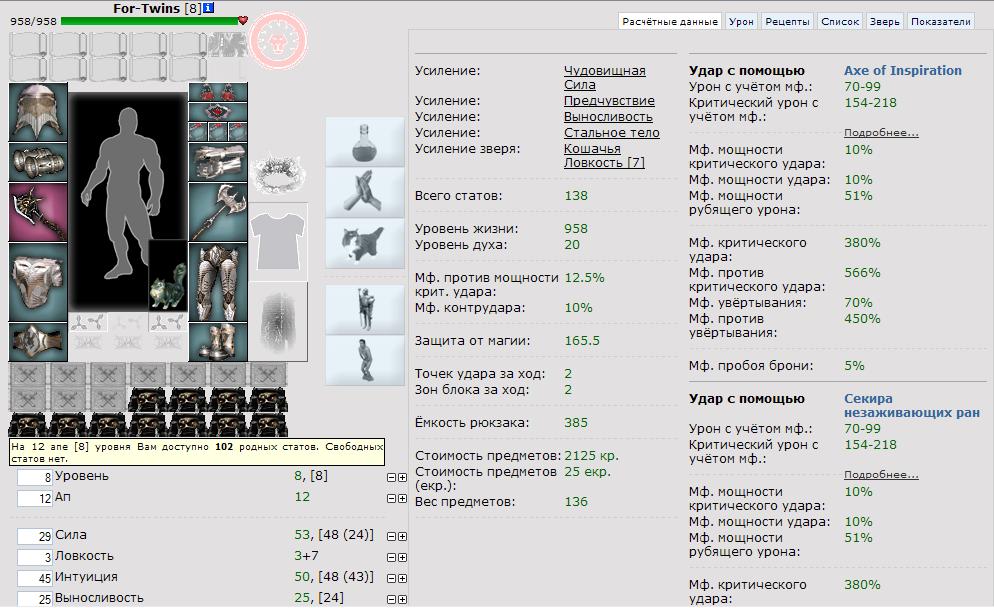Open Стальное тело buff link
The width and height of the screenshot is (994, 608).
coord(612,133)
